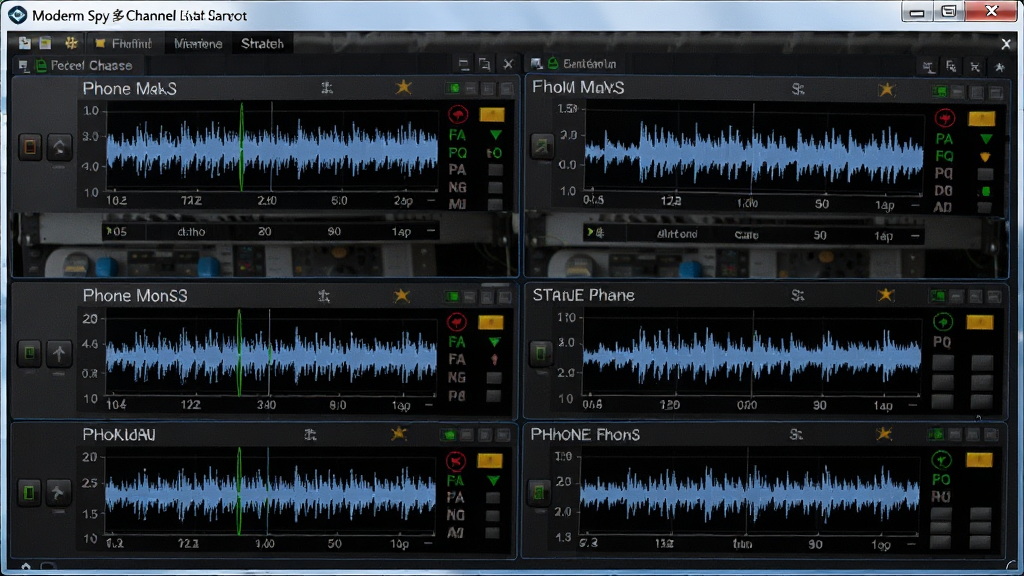Click the red circular icon in Fhold MavS
The height and width of the screenshot is (576, 1024).
click(x=944, y=118)
